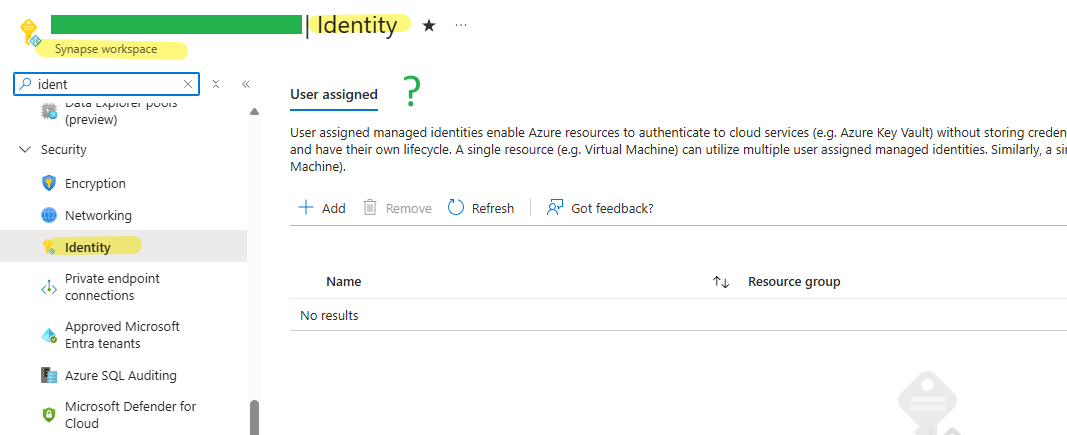Open the Networking menu item
The height and width of the screenshot is (435, 1067).
[x=99, y=215]
